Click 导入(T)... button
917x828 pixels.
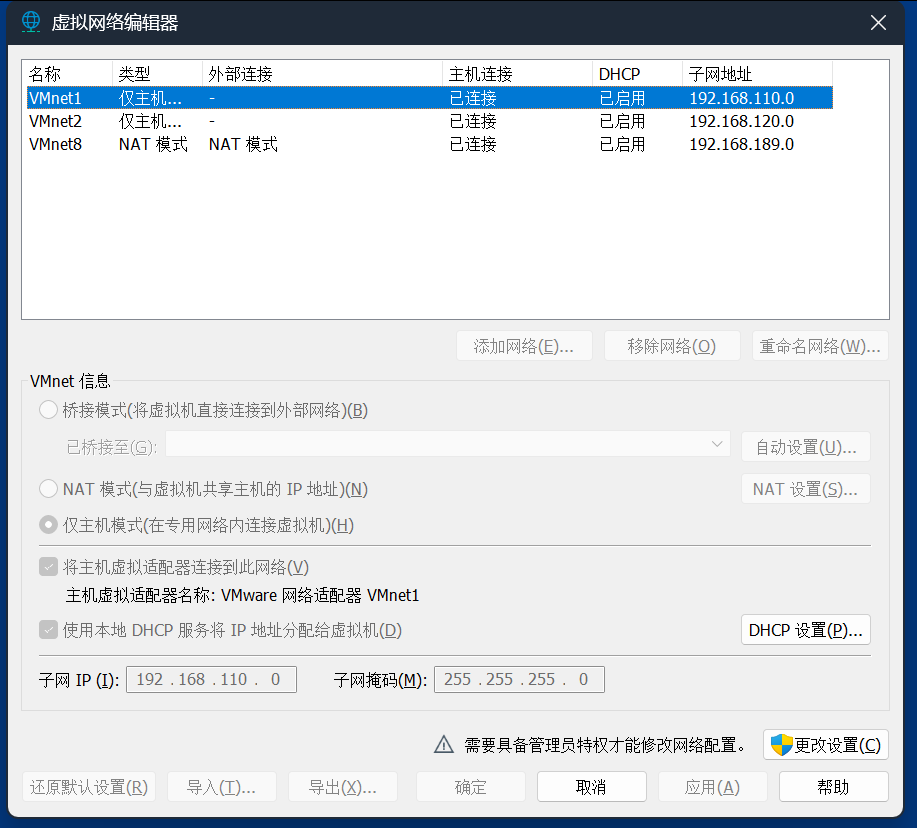click(x=222, y=787)
